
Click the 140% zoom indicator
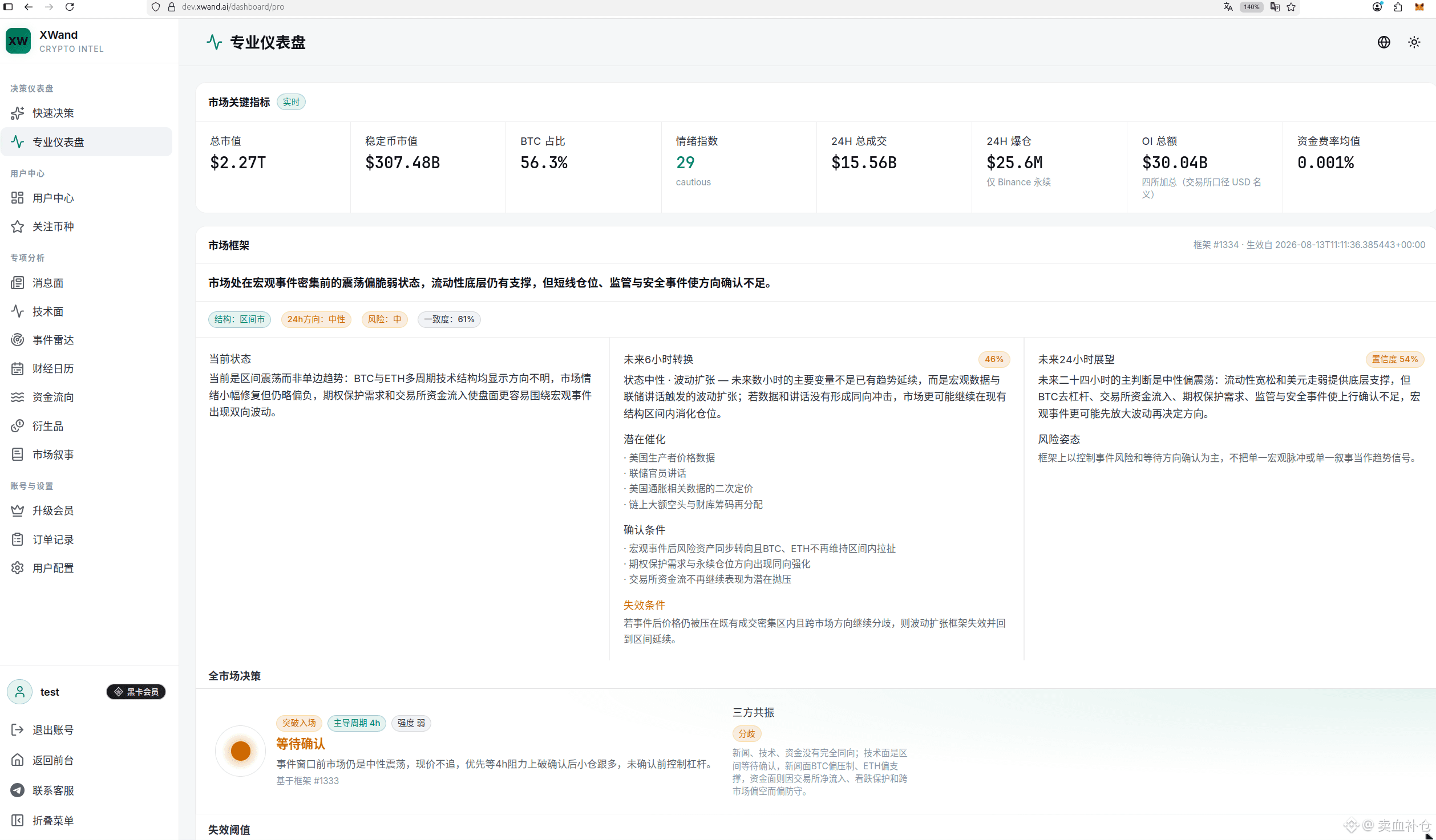[1252, 7]
